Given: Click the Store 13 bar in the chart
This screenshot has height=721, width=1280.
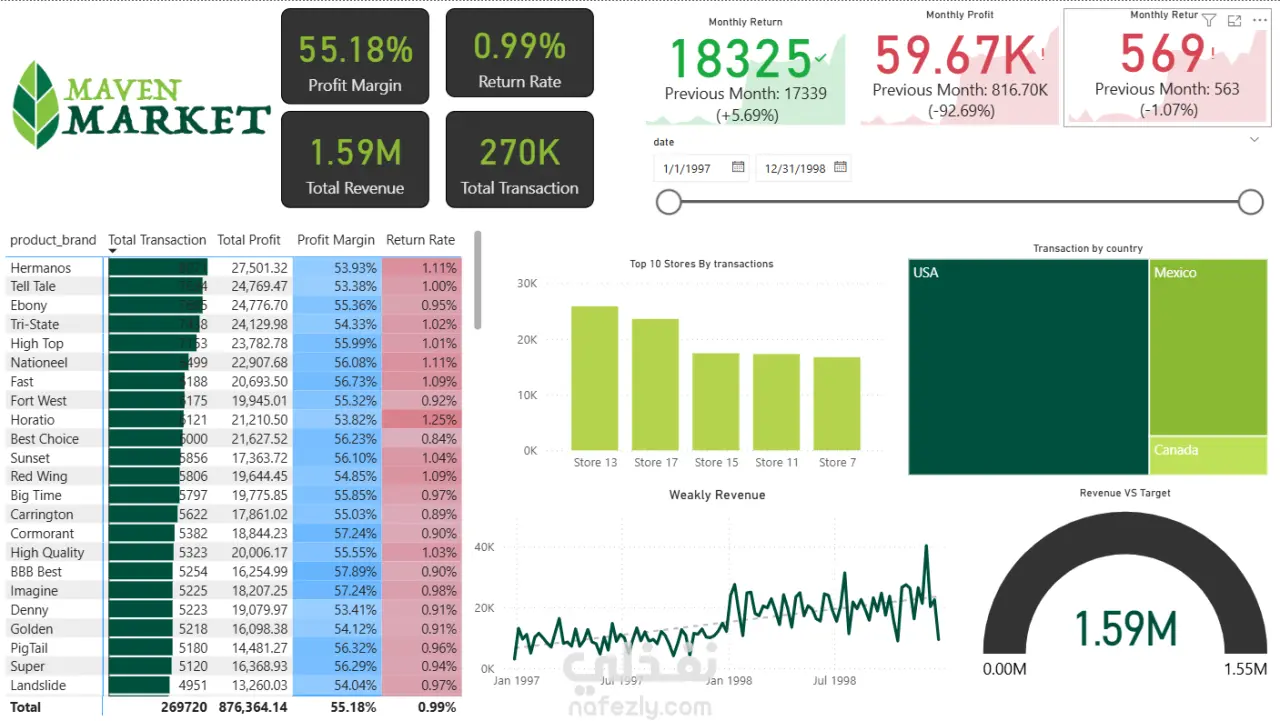Looking at the screenshot, I should pyautogui.click(x=595, y=378).
